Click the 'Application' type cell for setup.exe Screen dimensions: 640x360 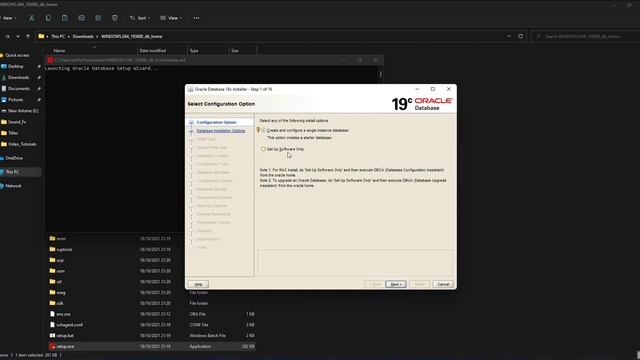200,347
